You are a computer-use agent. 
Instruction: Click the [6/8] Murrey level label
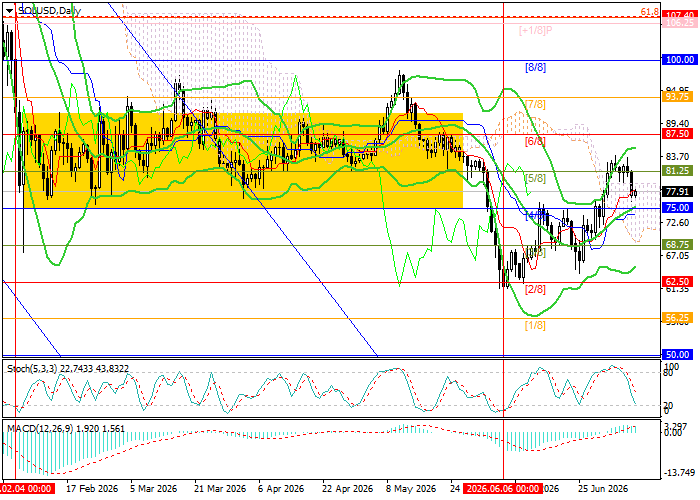click(535, 142)
